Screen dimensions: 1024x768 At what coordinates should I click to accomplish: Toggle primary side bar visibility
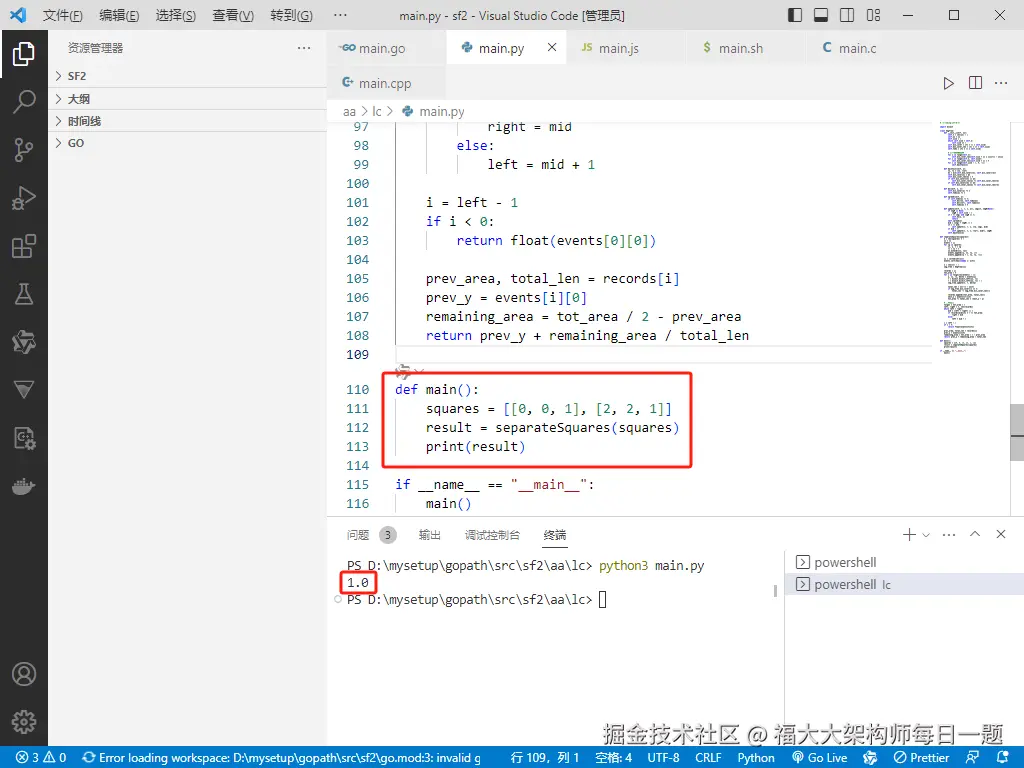(x=795, y=15)
